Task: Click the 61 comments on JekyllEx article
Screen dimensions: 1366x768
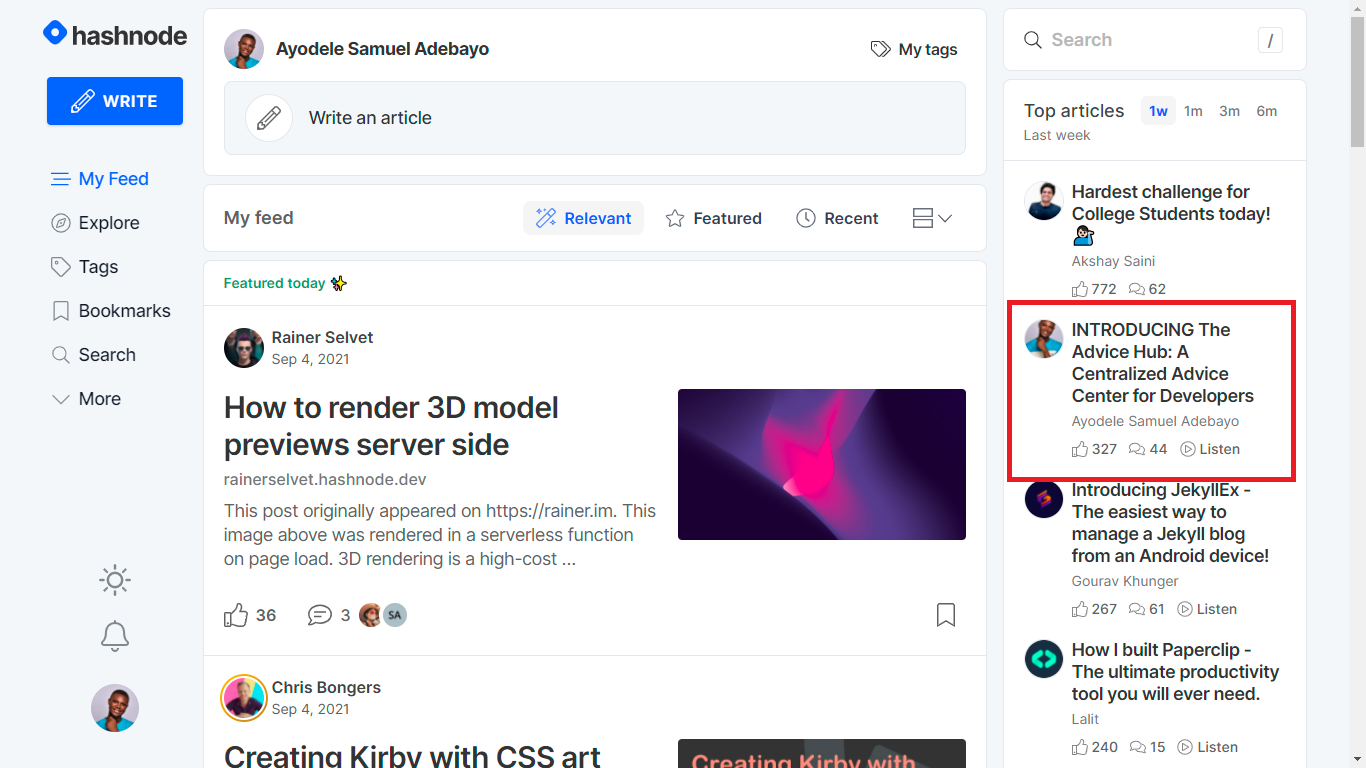Action: pyautogui.click(x=1147, y=609)
